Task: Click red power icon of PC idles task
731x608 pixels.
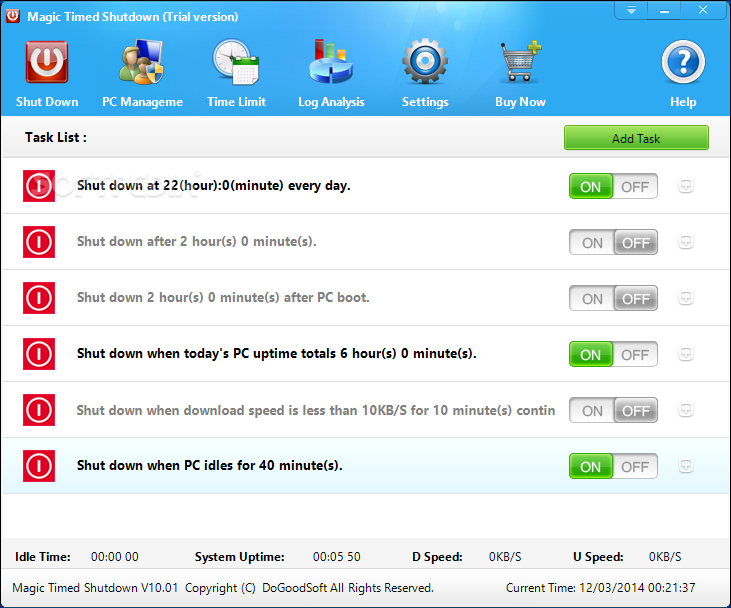Action: 39,466
